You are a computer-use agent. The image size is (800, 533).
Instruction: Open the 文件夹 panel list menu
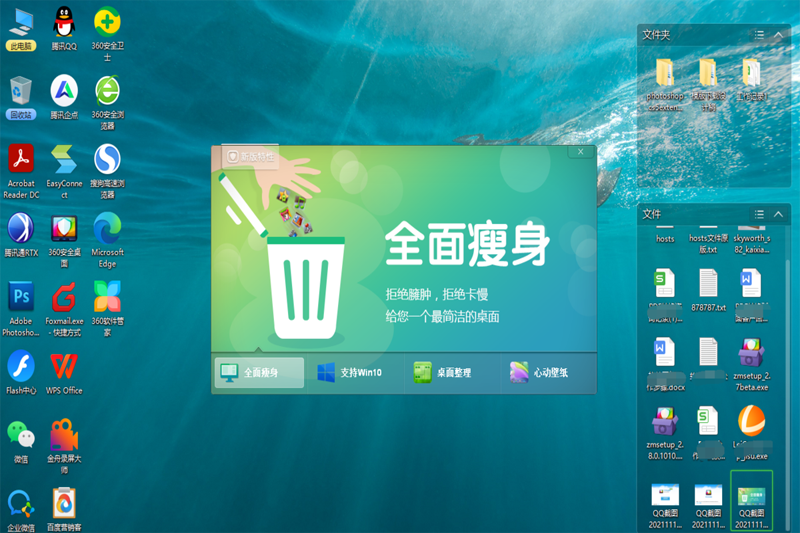click(759, 35)
